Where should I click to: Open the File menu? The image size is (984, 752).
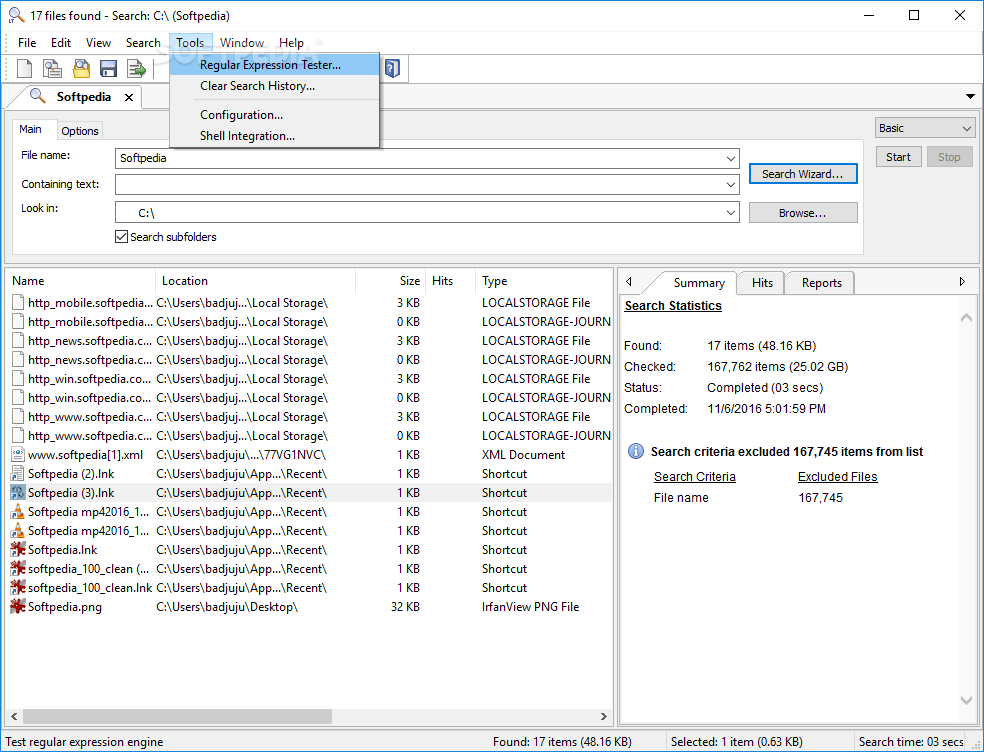coord(27,43)
